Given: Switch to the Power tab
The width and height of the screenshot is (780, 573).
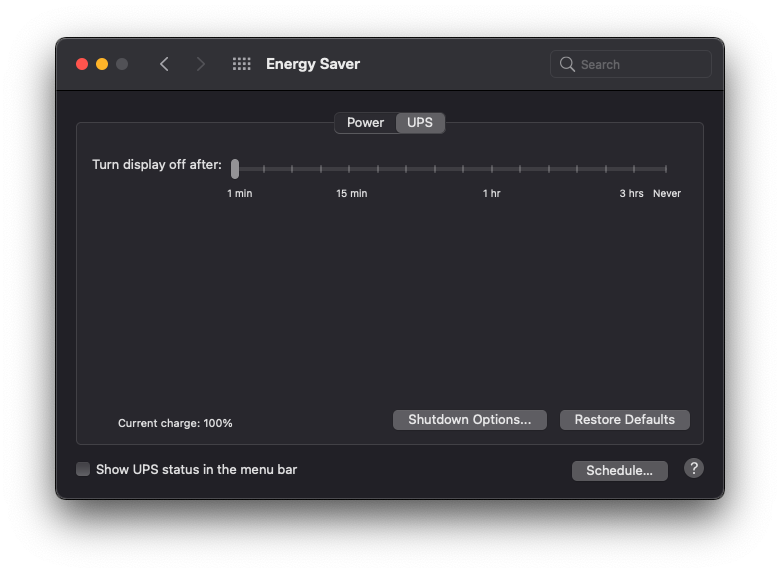Looking at the screenshot, I should tap(365, 123).
